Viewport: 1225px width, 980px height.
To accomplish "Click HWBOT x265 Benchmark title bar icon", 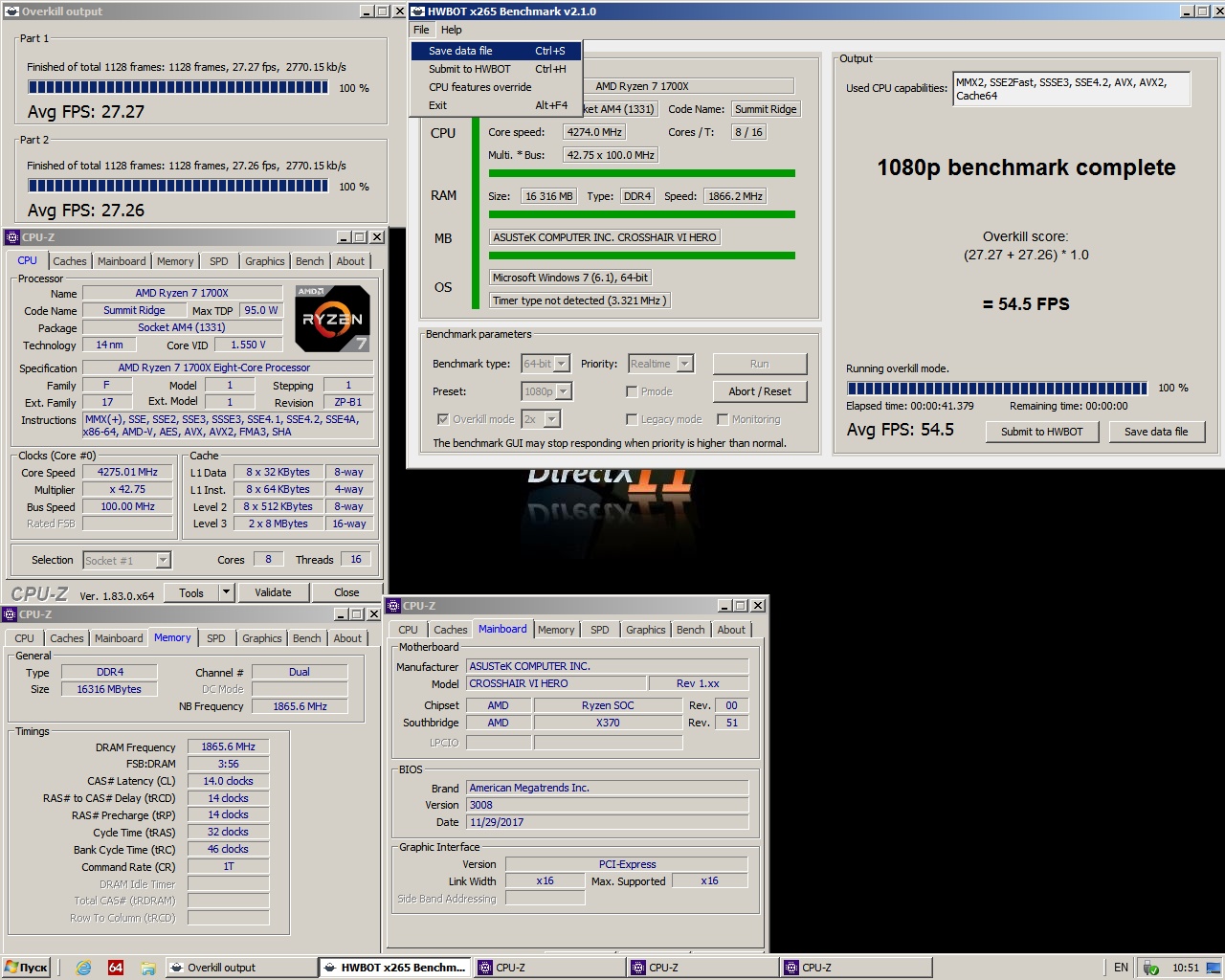I will pos(416,11).
